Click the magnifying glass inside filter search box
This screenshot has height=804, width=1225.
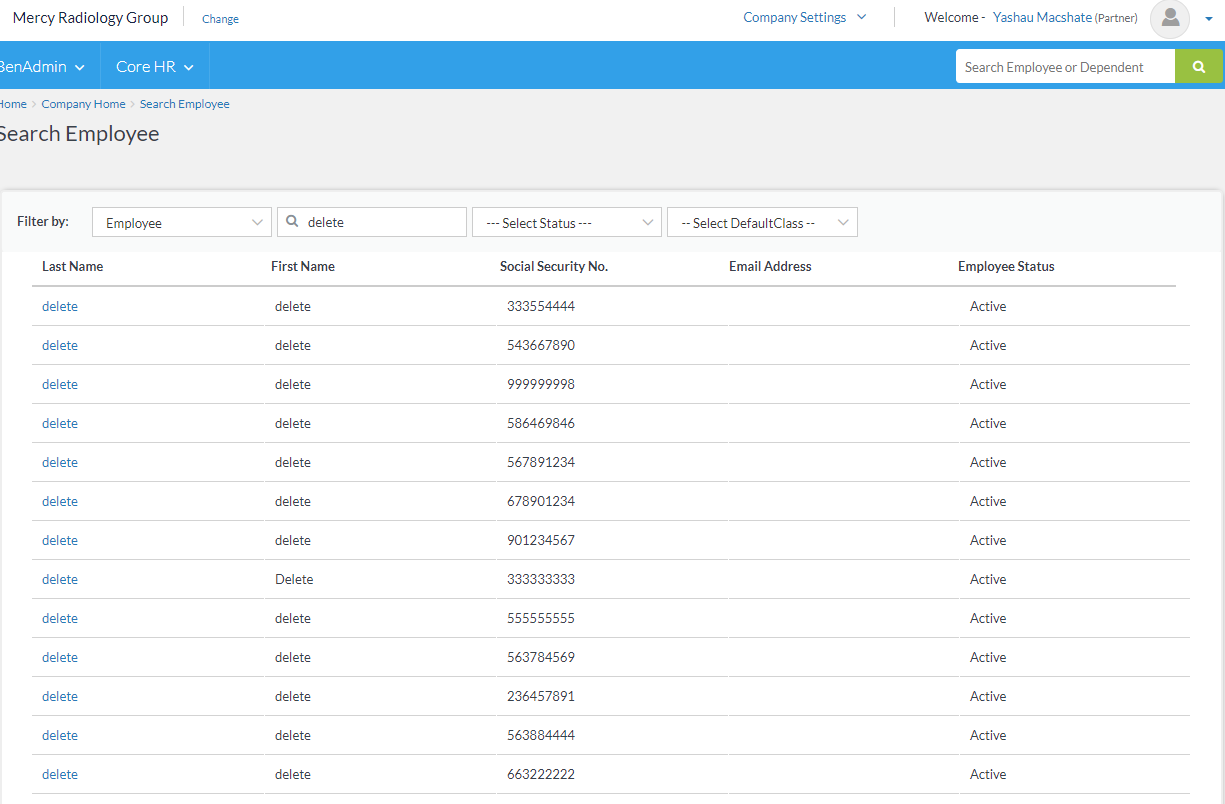pyautogui.click(x=291, y=221)
